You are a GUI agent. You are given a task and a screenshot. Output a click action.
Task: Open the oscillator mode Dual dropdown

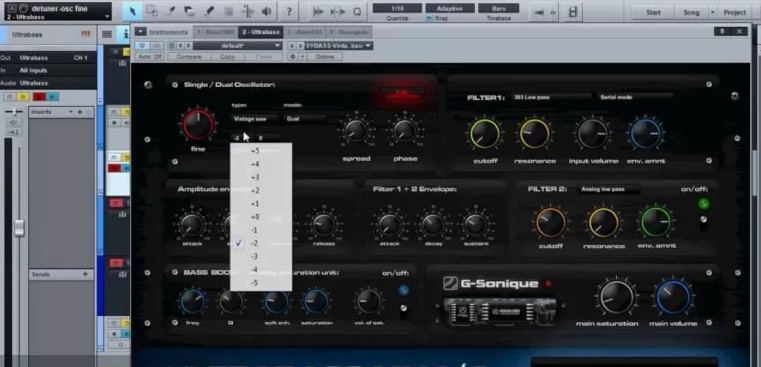coord(305,118)
